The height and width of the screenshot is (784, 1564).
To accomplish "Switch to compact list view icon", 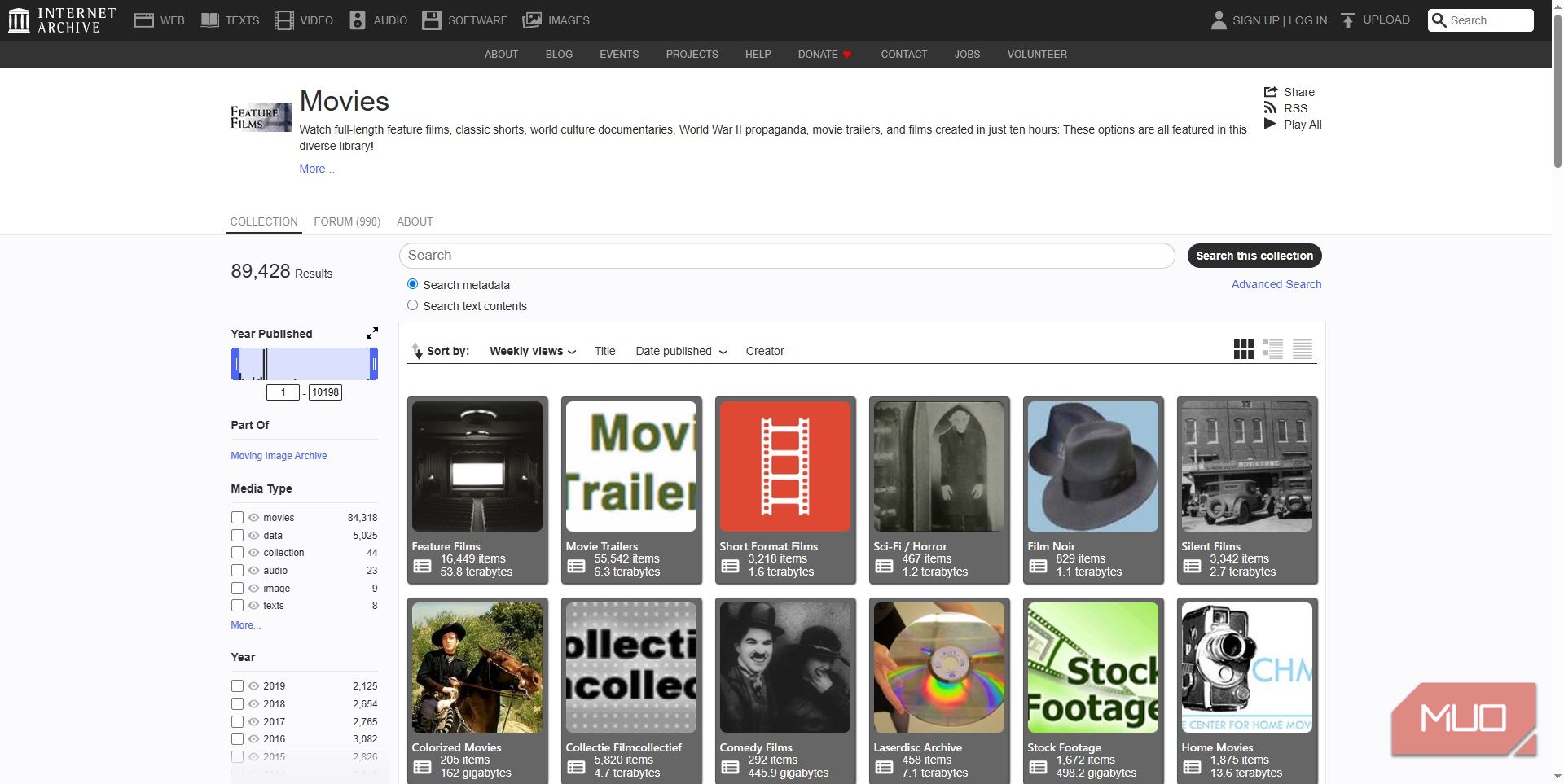I will pos(1303,349).
